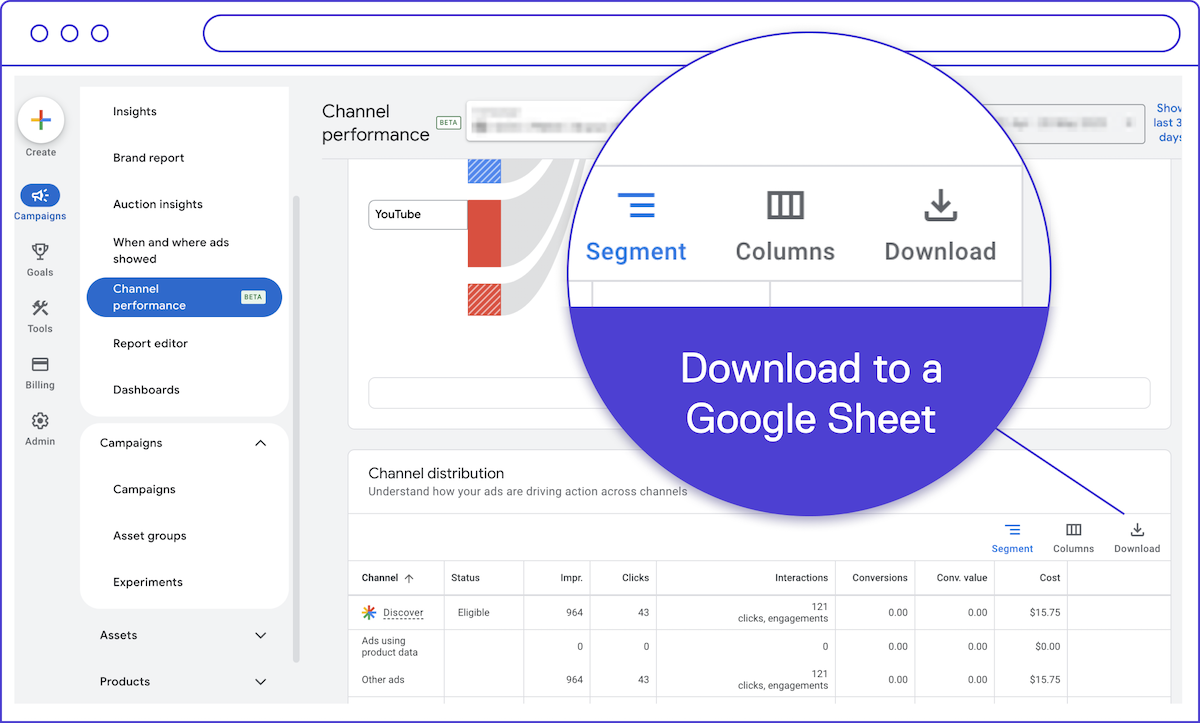Open Auction insights menu item
1200x723 pixels.
(158, 204)
